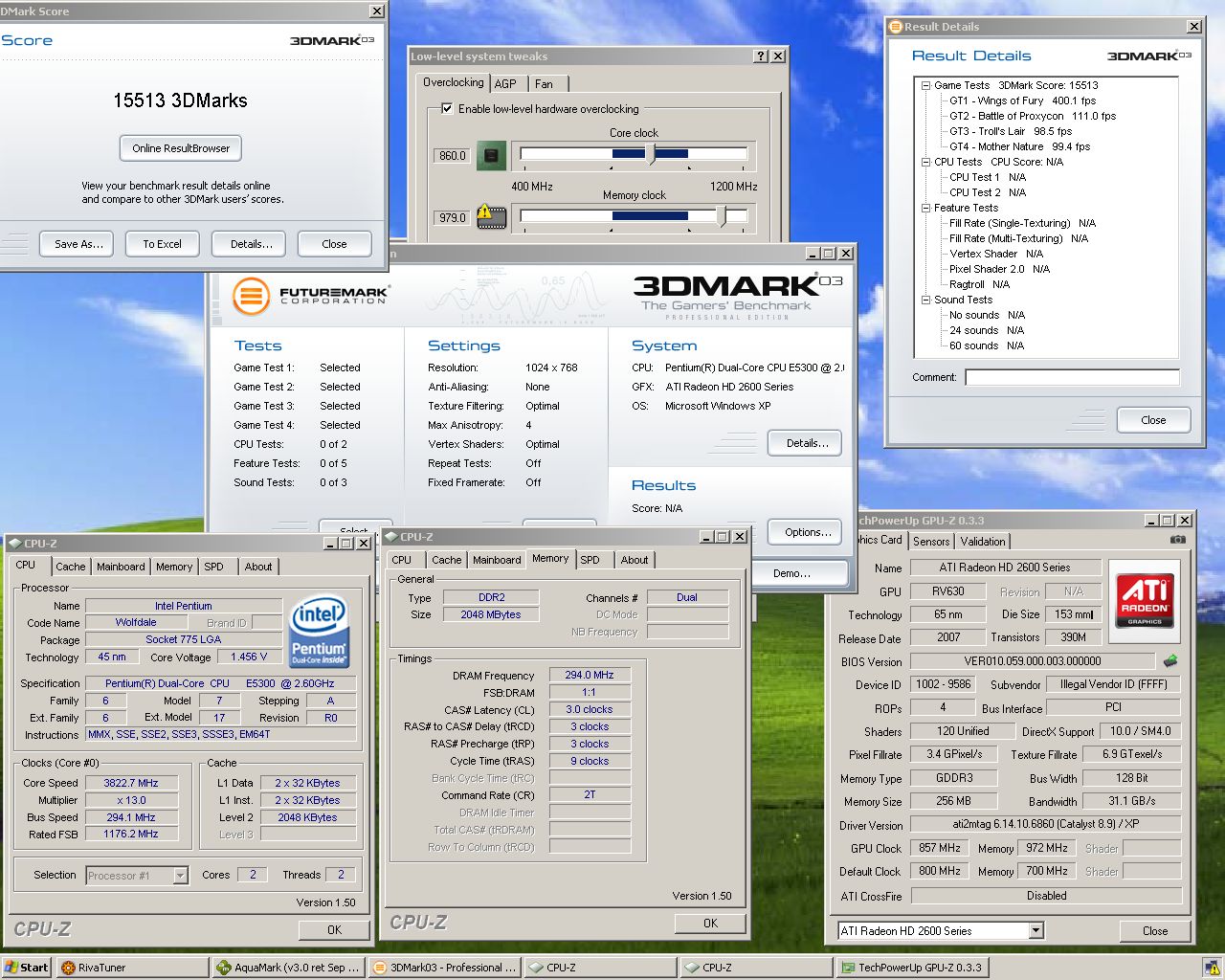
Task: Collapse the CPU Tests tree node
Action: tap(925, 162)
